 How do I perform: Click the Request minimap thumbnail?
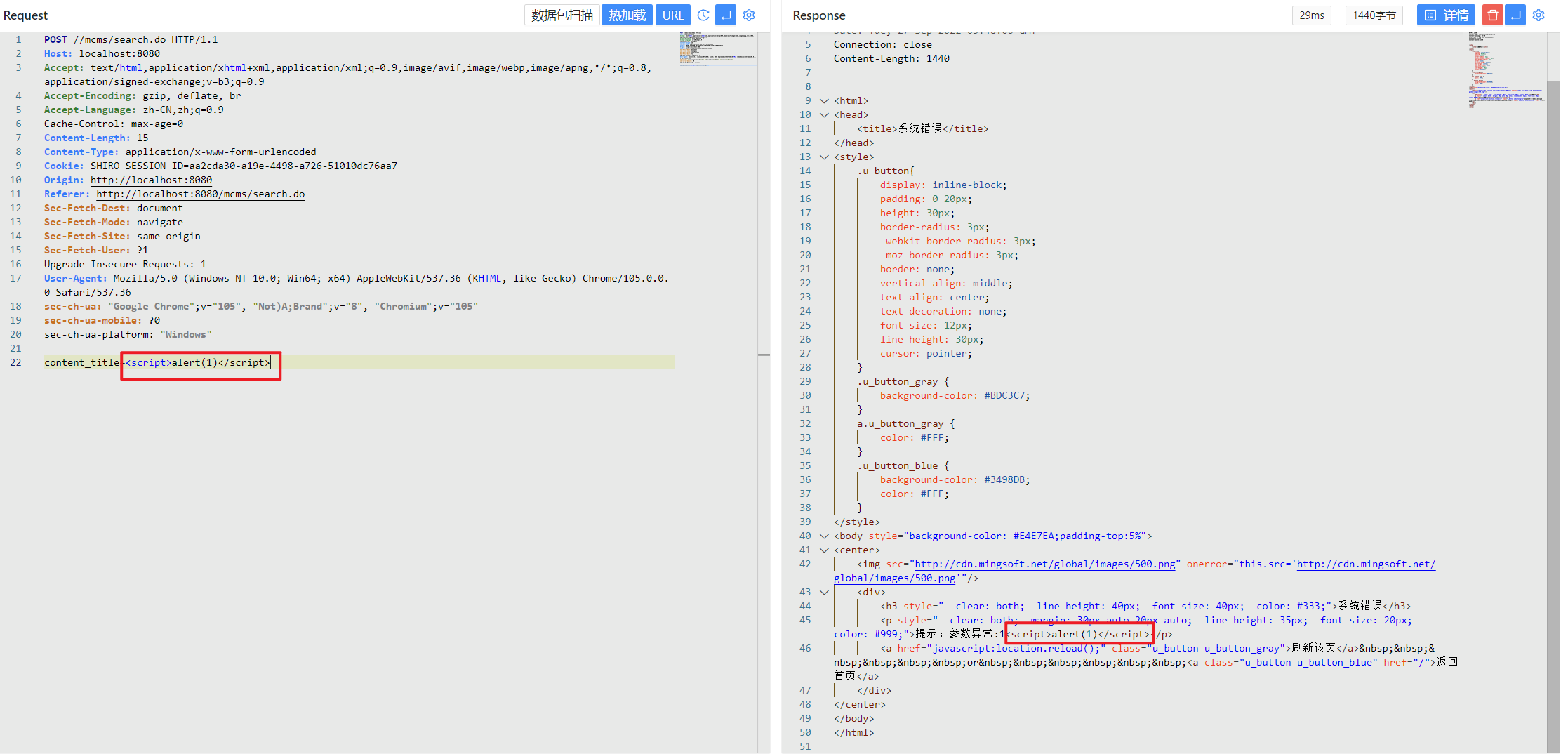pos(718,49)
